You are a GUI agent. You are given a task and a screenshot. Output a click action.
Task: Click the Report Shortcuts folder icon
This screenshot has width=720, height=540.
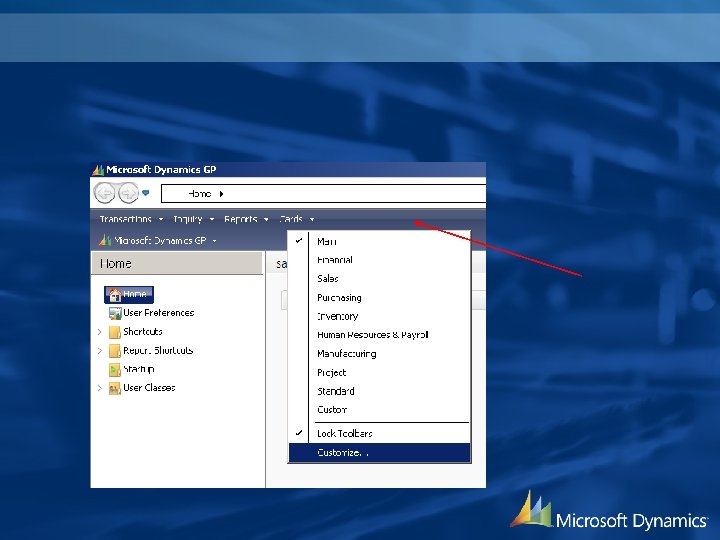(115, 351)
